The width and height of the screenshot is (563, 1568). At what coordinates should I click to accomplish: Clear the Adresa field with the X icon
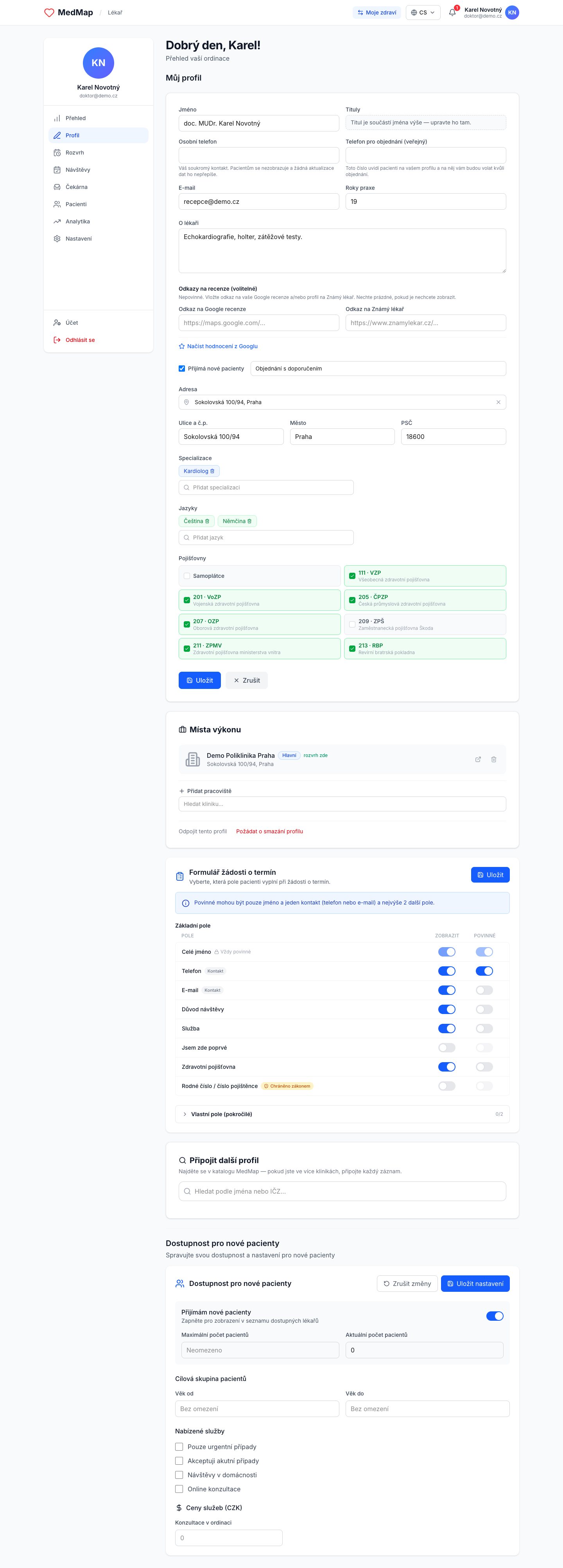498,402
